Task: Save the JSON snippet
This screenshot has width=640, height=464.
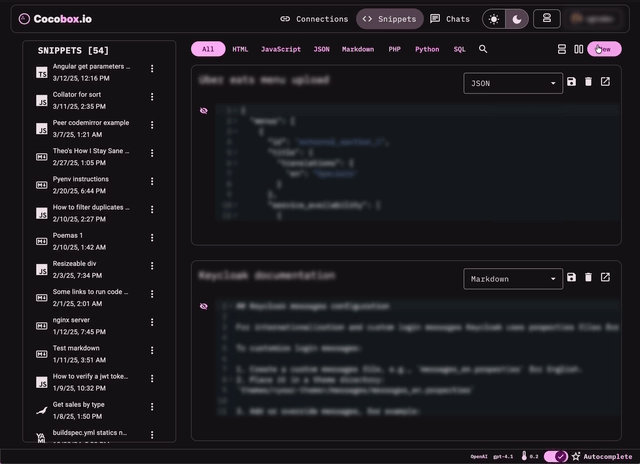Action: (571, 82)
